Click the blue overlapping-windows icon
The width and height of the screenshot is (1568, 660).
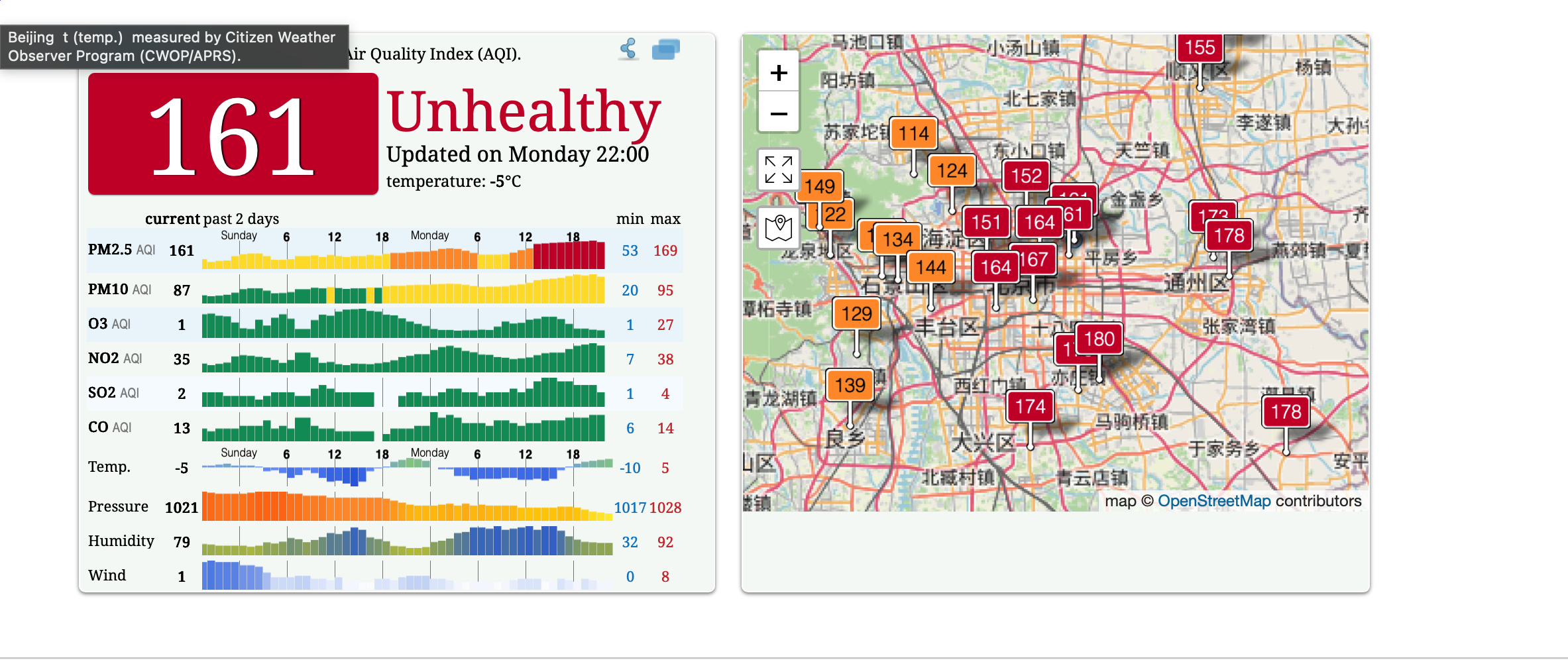(666, 49)
